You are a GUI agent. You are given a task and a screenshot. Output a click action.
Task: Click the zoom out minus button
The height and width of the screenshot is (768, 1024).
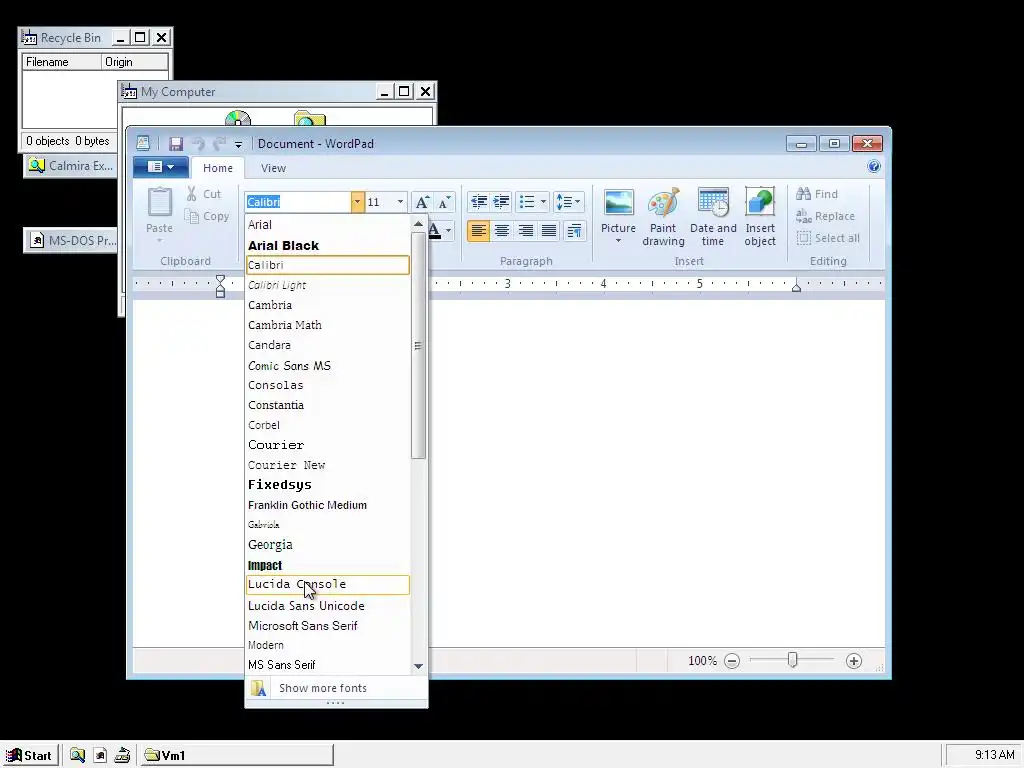click(x=732, y=661)
